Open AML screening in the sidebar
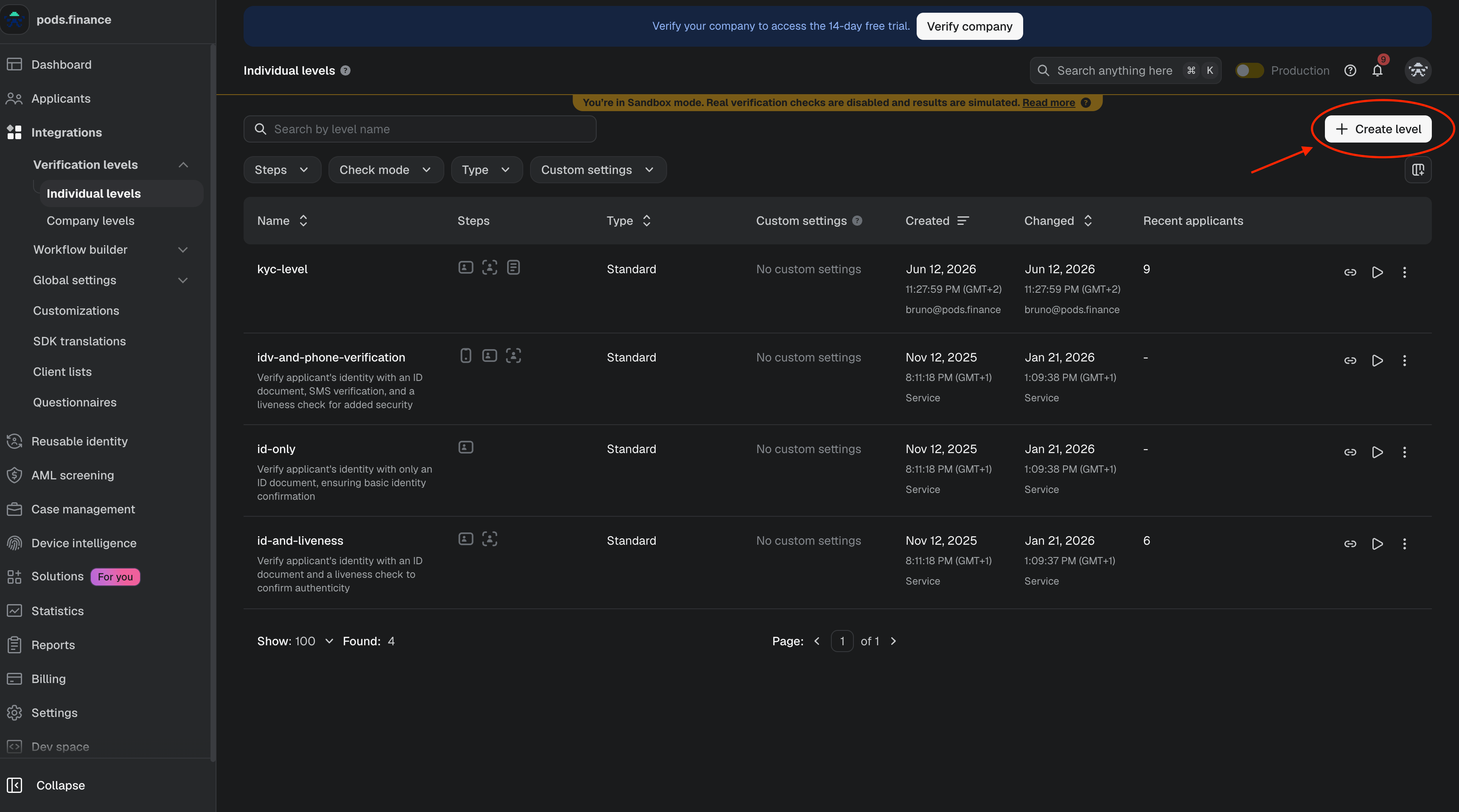The height and width of the screenshot is (812, 1459). pyautogui.click(x=73, y=475)
